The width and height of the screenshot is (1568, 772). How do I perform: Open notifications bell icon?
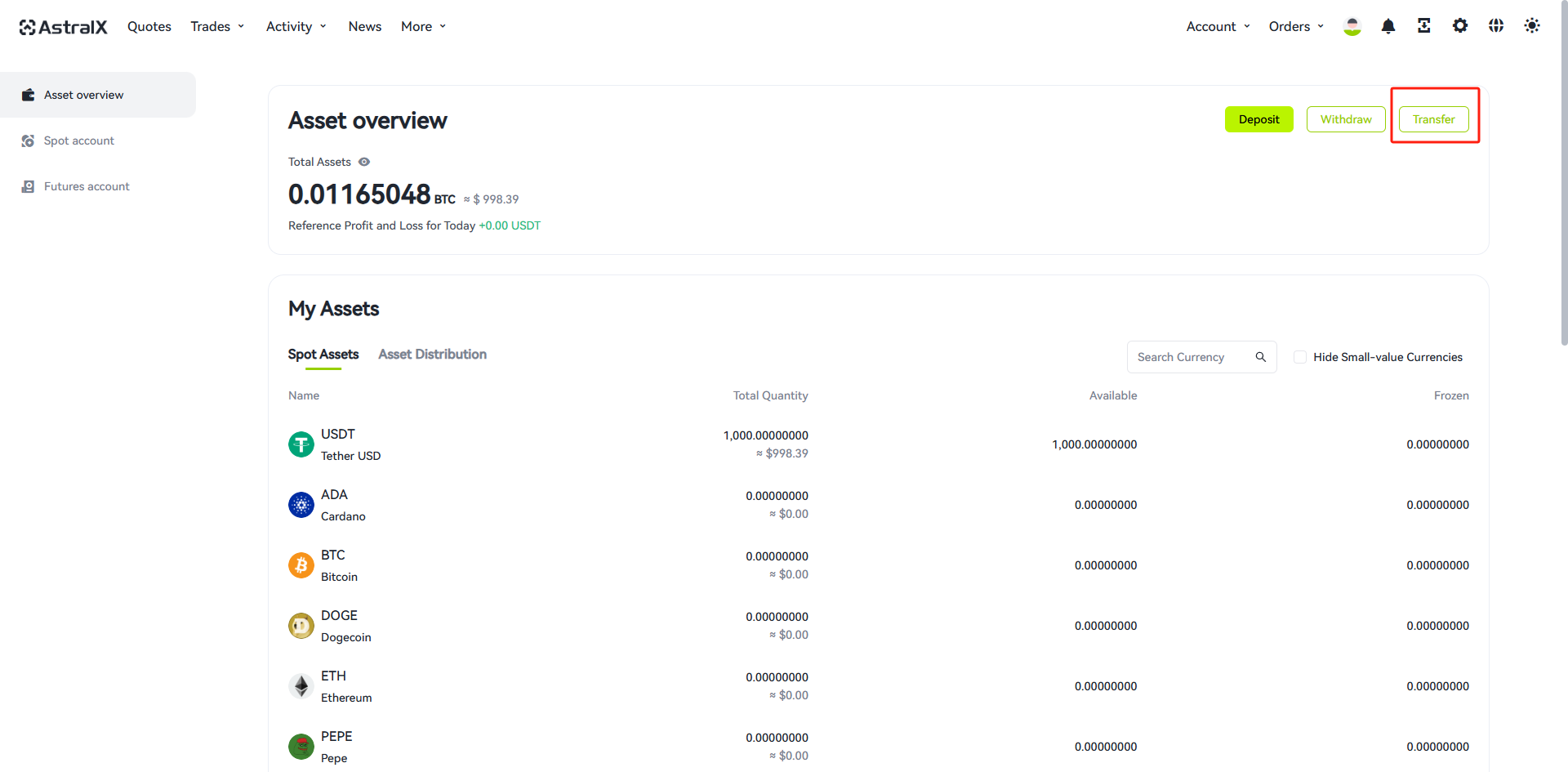(x=1388, y=26)
